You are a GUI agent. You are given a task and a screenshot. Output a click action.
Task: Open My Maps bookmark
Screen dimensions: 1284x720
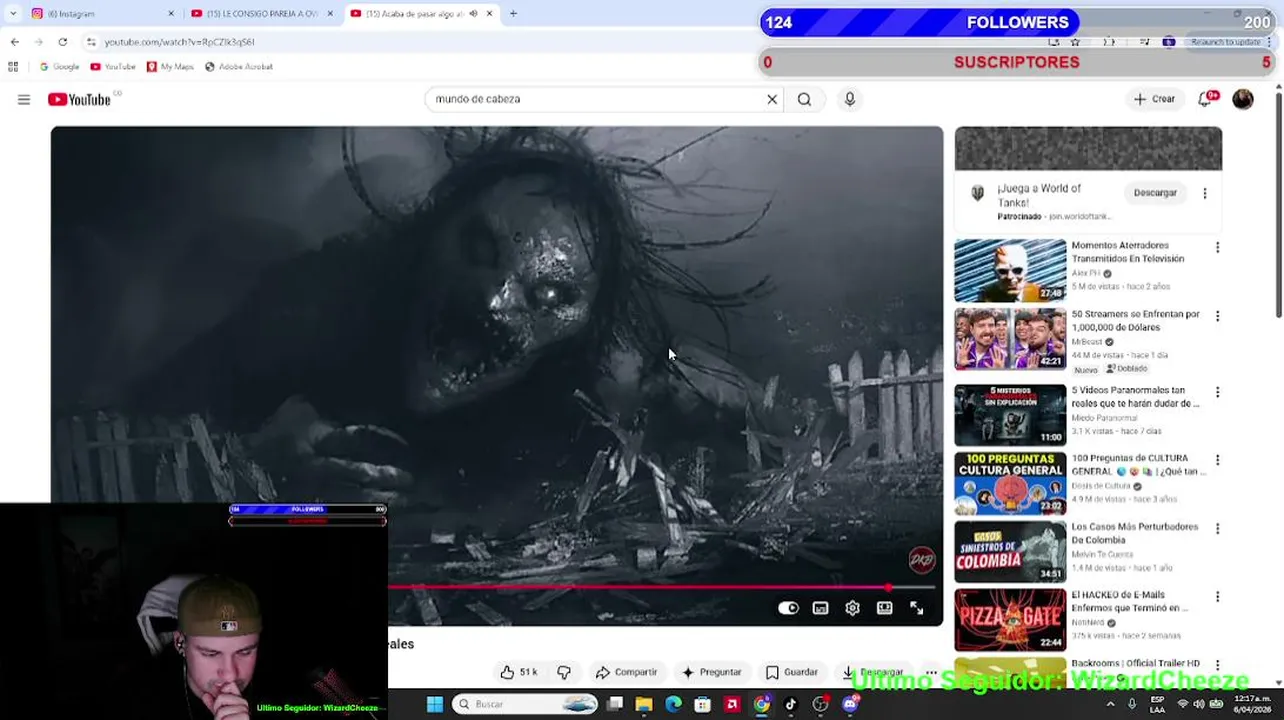click(170, 67)
